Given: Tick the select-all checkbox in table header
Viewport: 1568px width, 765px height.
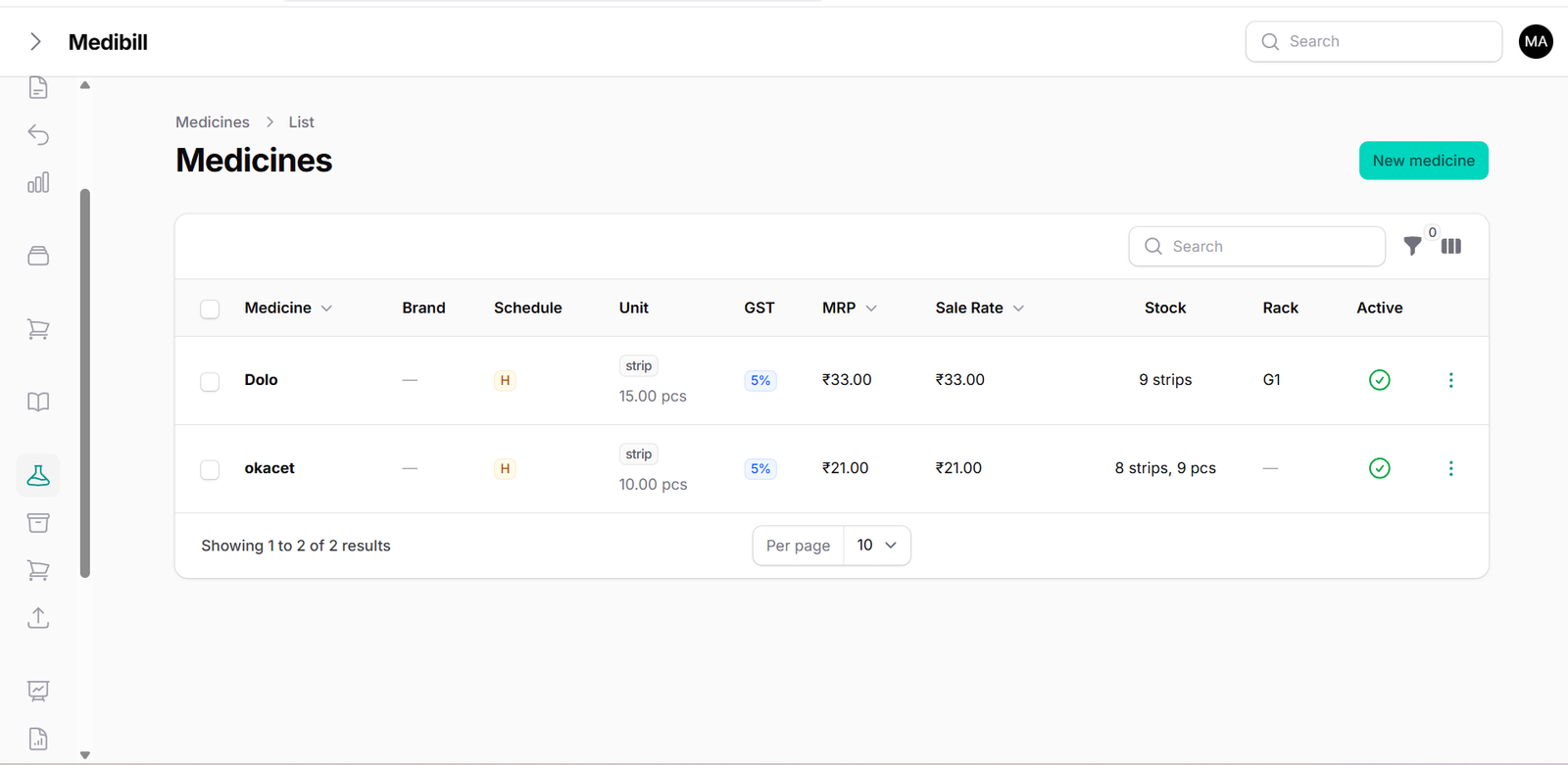Looking at the screenshot, I should tap(210, 309).
